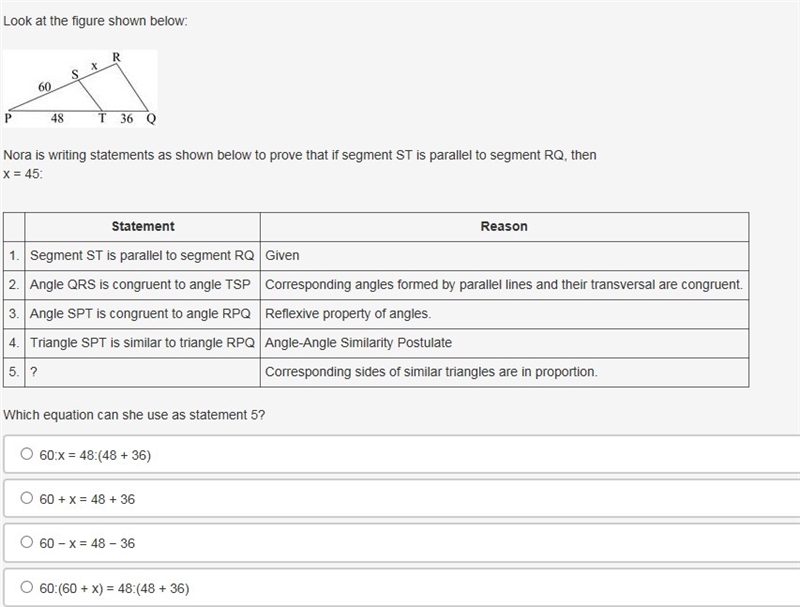This screenshot has width=800, height=607.
Task: Select radio for 60:(60 + x) = 48:(48 + 36)
Action: (x=27, y=587)
